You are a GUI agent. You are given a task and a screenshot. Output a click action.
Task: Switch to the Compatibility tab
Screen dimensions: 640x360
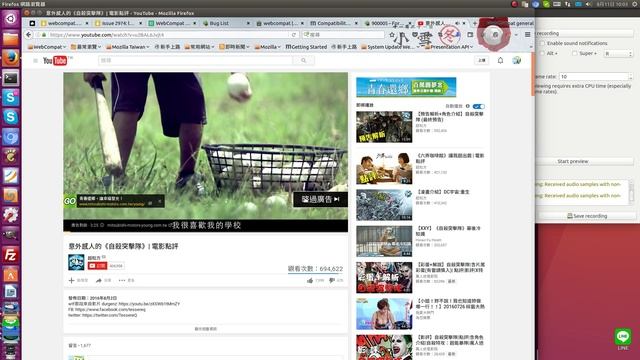pos(333,23)
